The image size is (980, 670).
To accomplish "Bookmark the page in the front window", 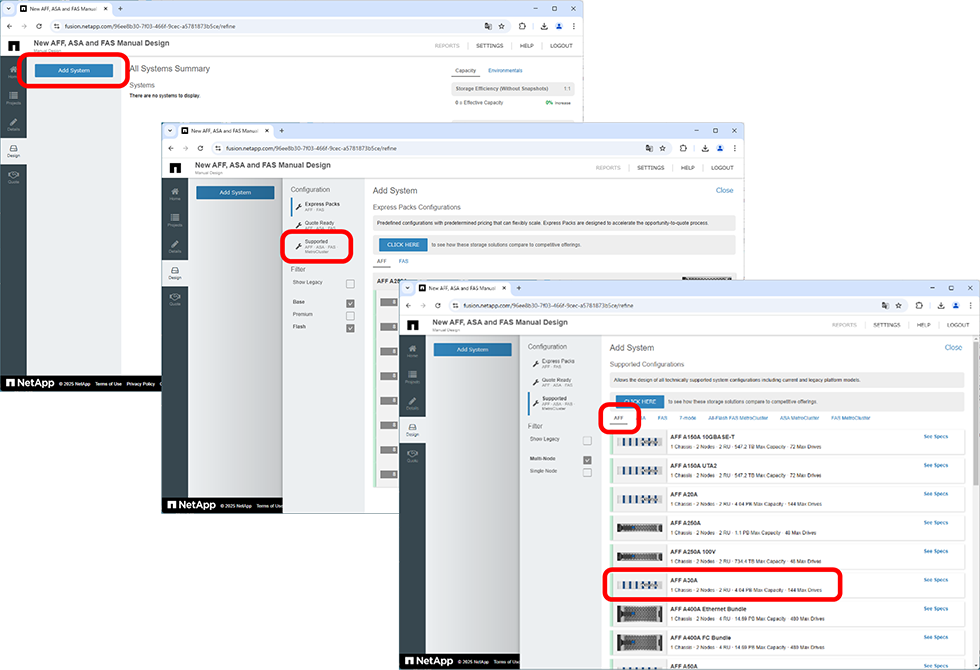I will tap(899, 306).
